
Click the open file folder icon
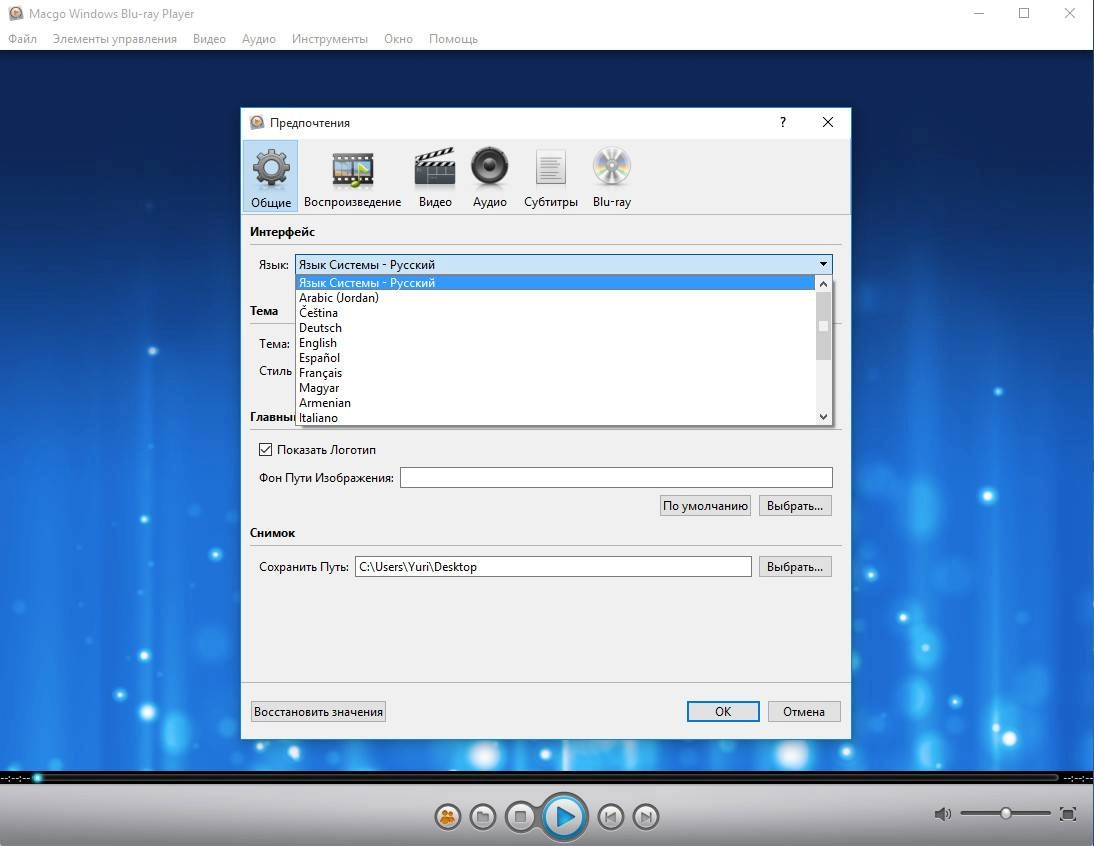click(x=483, y=816)
